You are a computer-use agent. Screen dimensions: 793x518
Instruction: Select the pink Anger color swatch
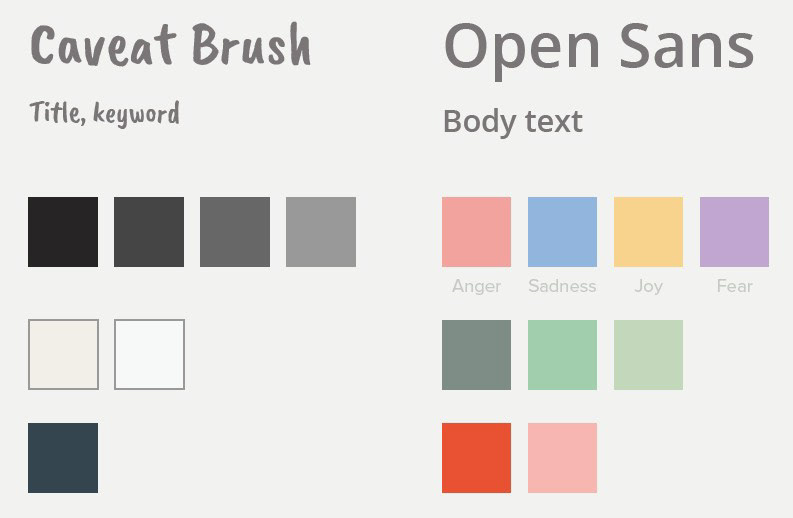tap(476, 232)
